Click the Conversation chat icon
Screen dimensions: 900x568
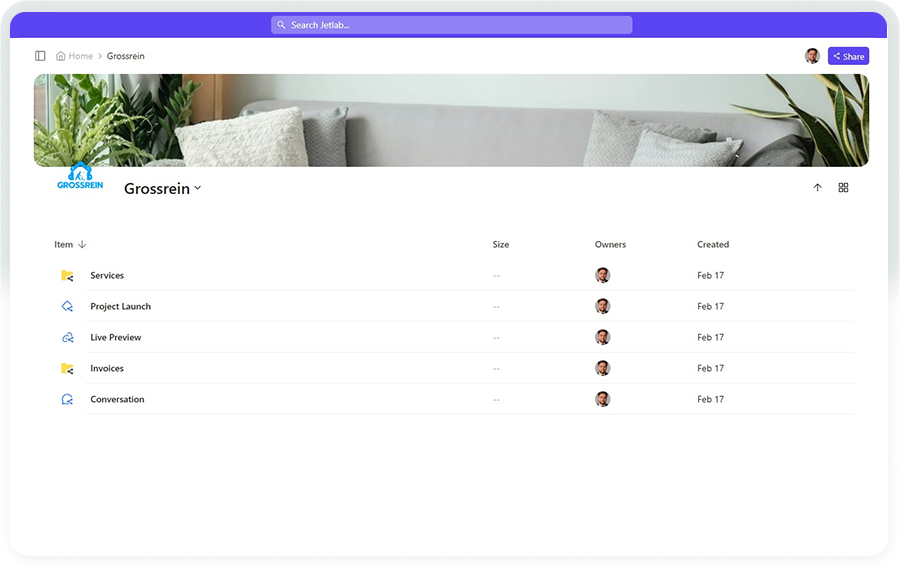click(x=67, y=399)
